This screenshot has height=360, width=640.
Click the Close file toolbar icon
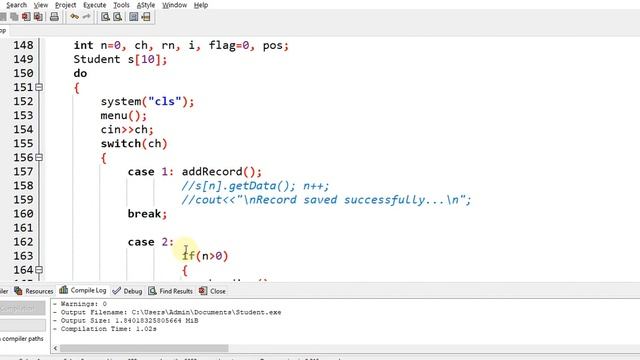(26, 17)
